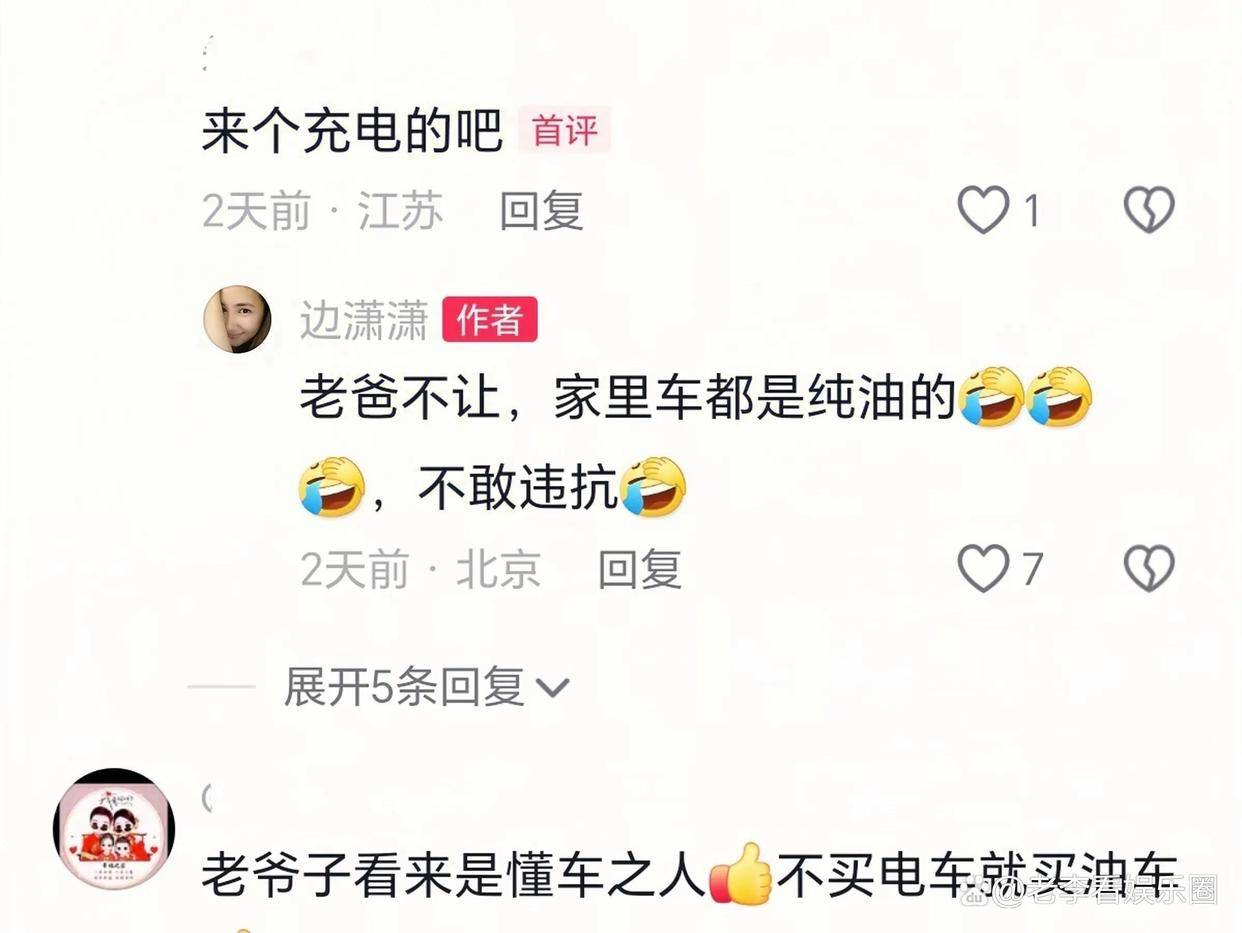Dislike the 来个充电的吧 comment broken heart
Image resolution: width=1242 pixels, height=933 pixels.
click(1149, 211)
